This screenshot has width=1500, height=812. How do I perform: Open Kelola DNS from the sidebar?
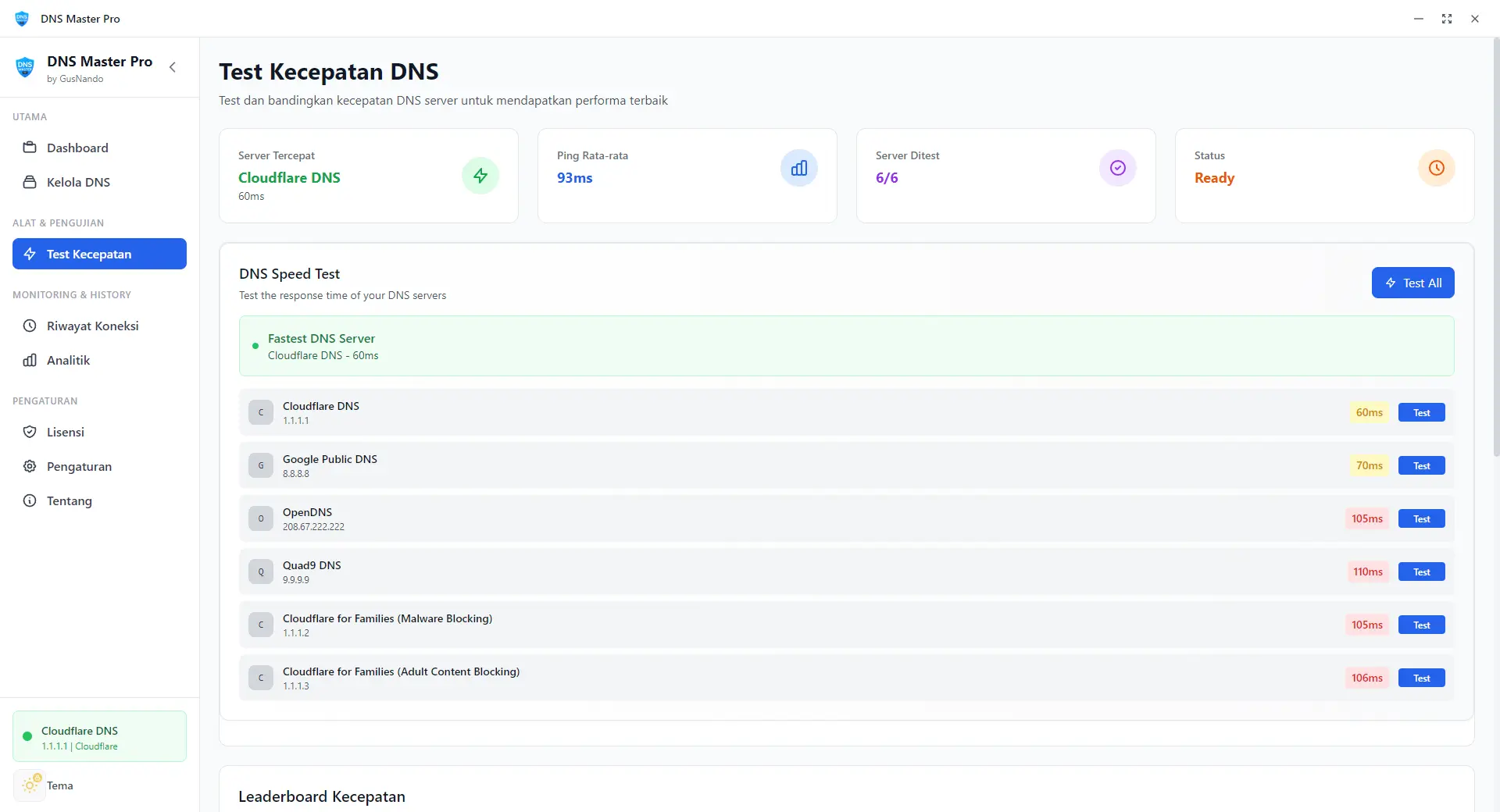pos(99,182)
